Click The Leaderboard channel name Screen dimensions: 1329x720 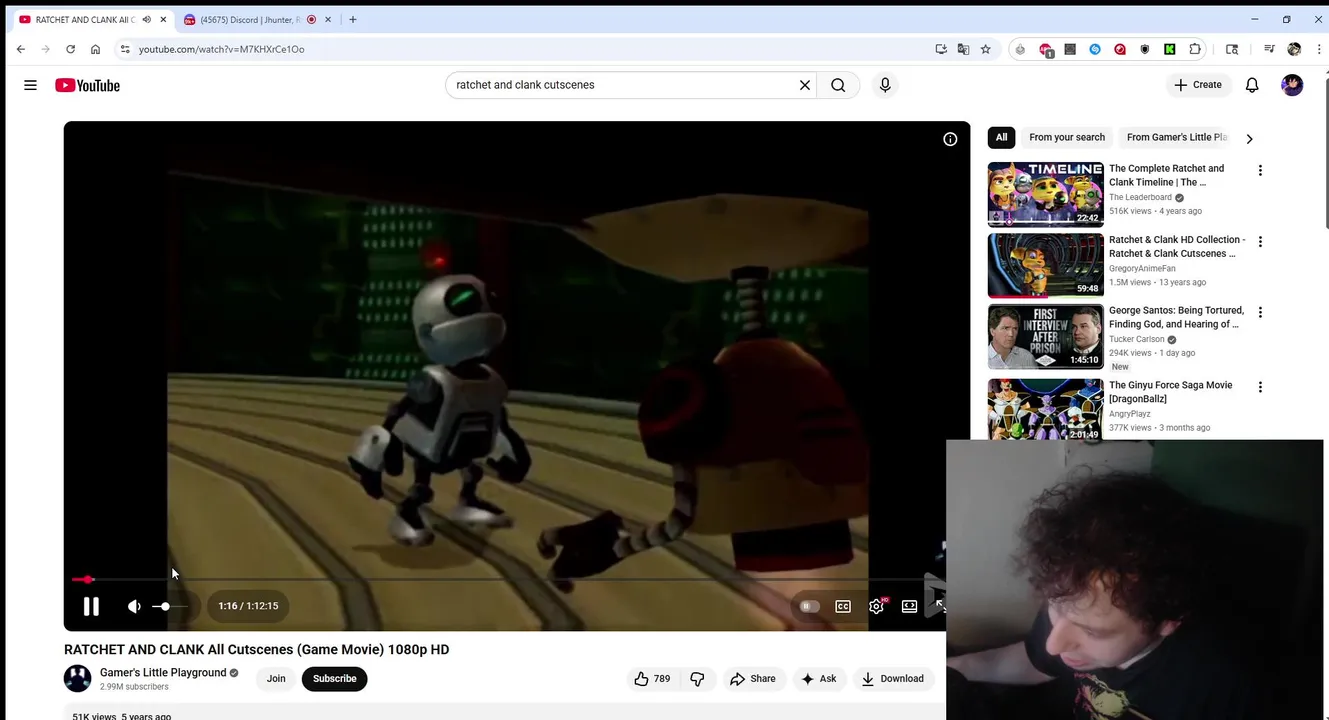[x=1140, y=197]
